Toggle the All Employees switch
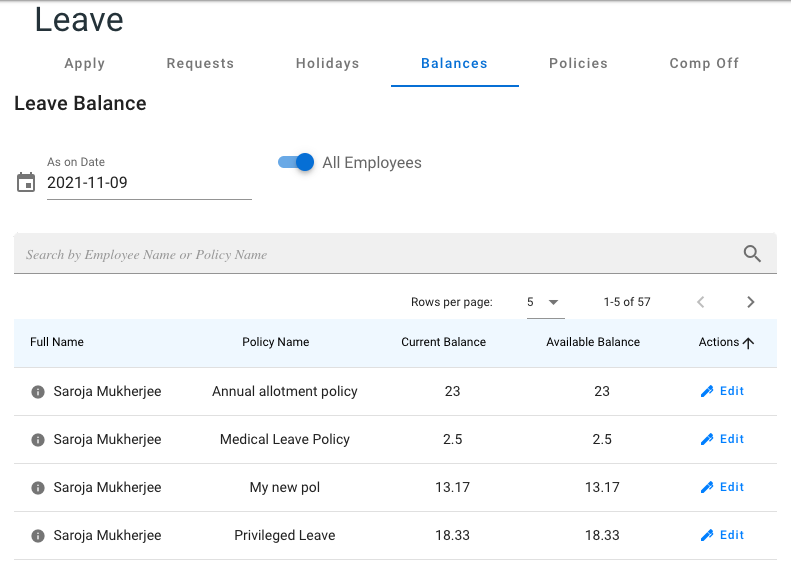Screen dimensions: 791x566 tap(297, 162)
